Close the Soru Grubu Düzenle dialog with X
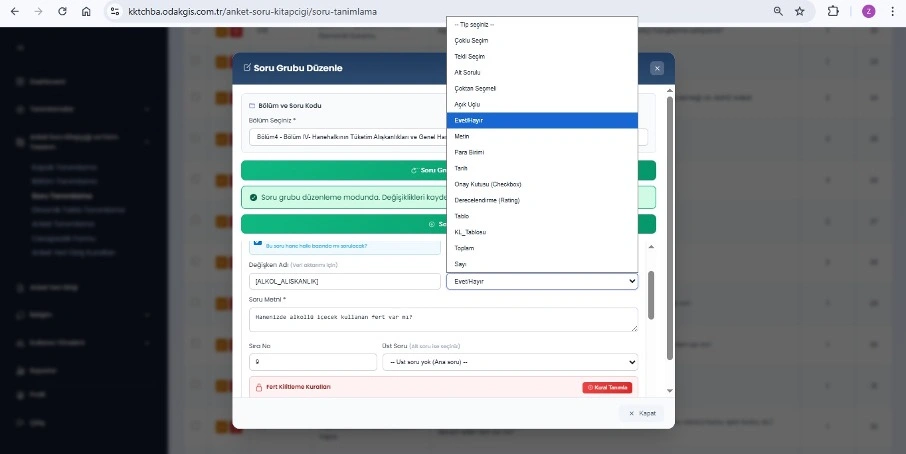The width and height of the screenshot is (906, 454). [x=656, y=68]
